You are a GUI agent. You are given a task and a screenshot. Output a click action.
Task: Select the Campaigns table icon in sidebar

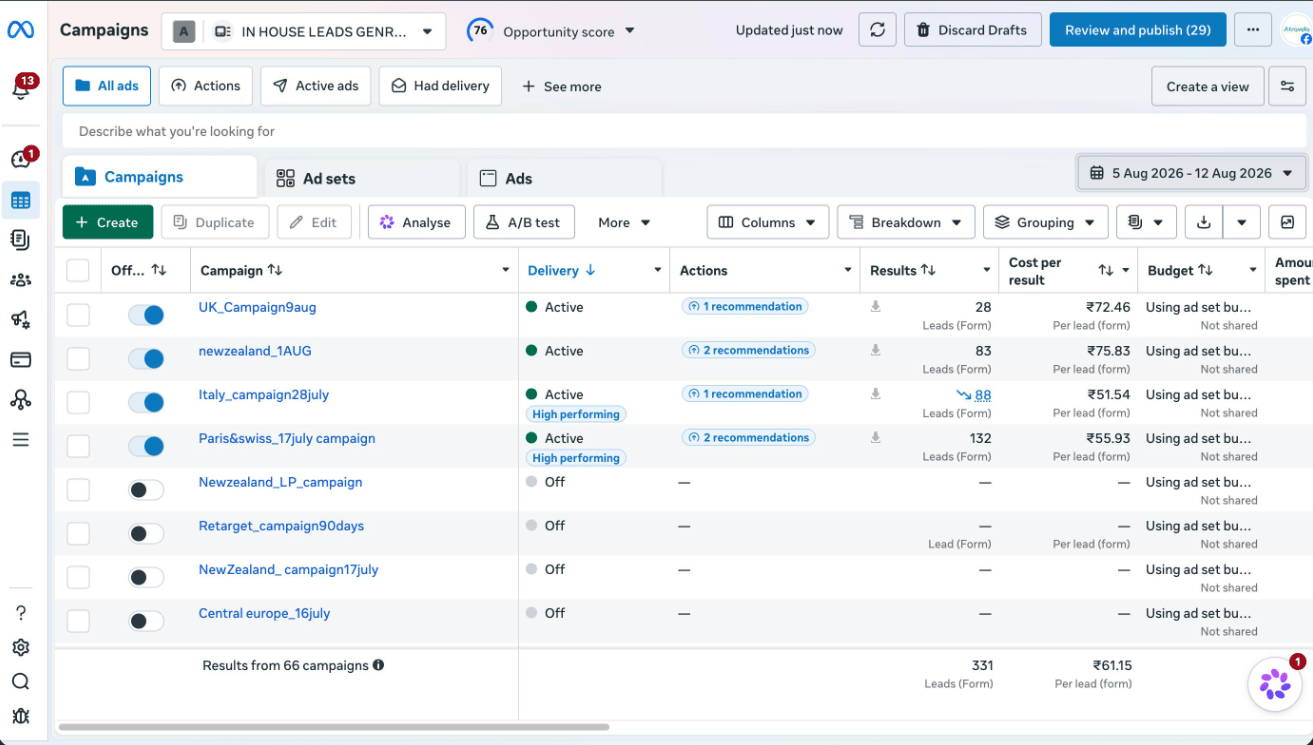point(21,200)
